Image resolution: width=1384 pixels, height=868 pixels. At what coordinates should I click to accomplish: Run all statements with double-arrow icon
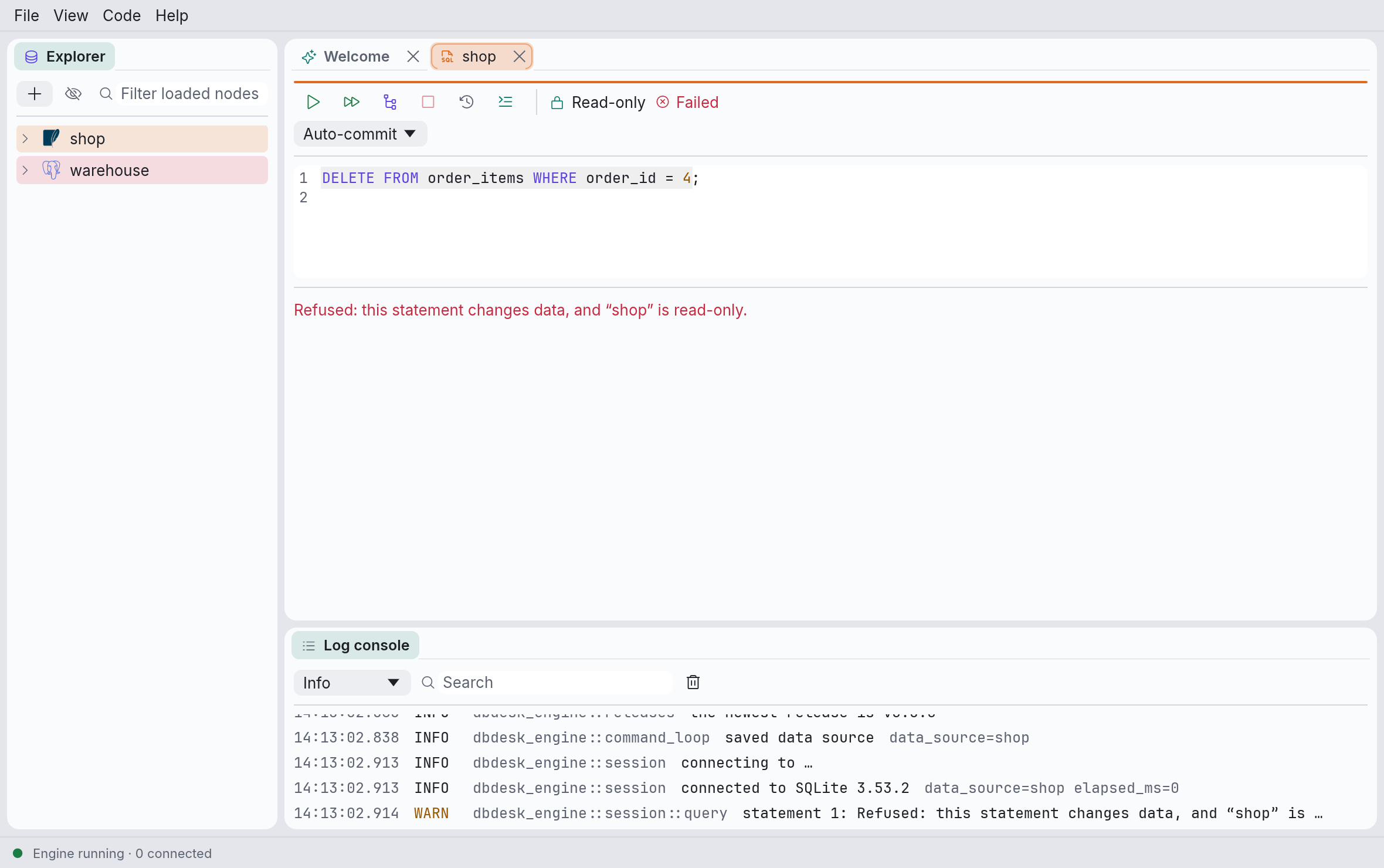[x=351, y=102]
